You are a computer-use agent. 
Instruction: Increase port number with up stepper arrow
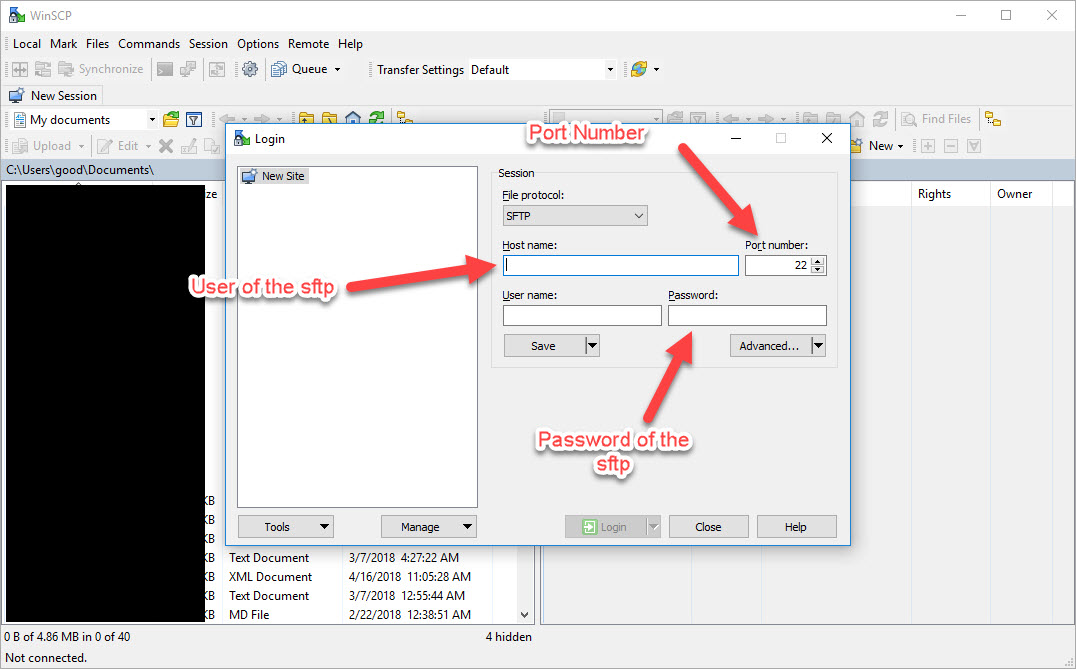[818, 261]
